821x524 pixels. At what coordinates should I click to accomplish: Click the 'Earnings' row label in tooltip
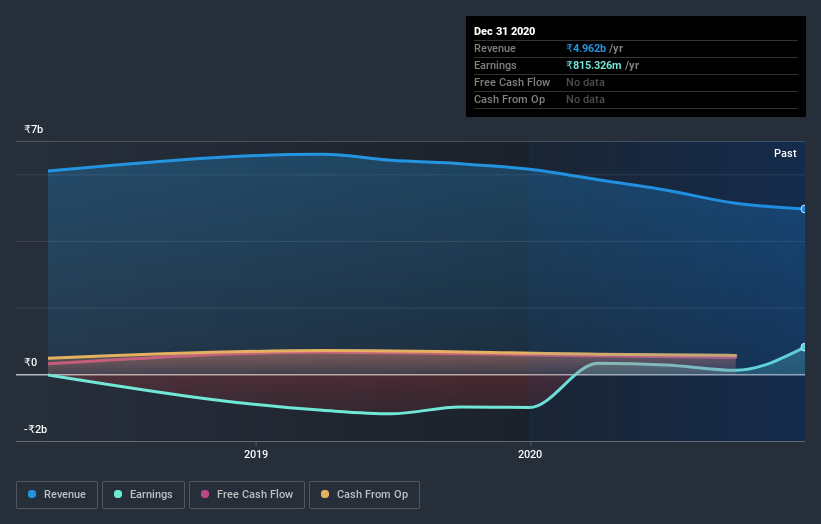(x=495, y=65)
